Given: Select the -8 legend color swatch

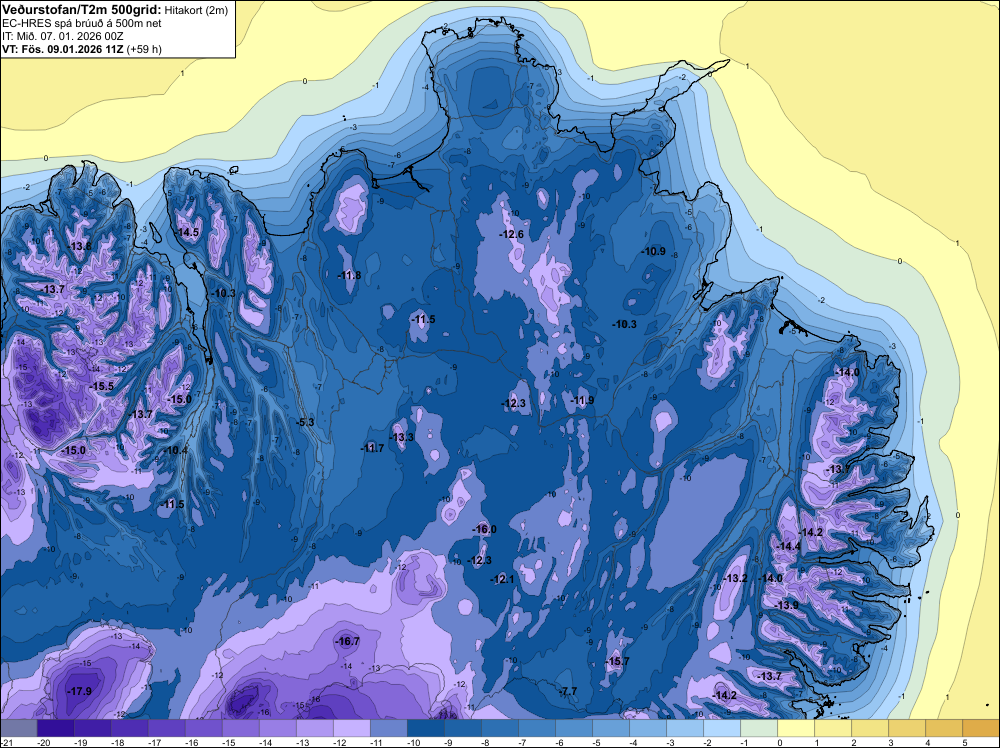Looking at the screenshot, I should point(499,728).
